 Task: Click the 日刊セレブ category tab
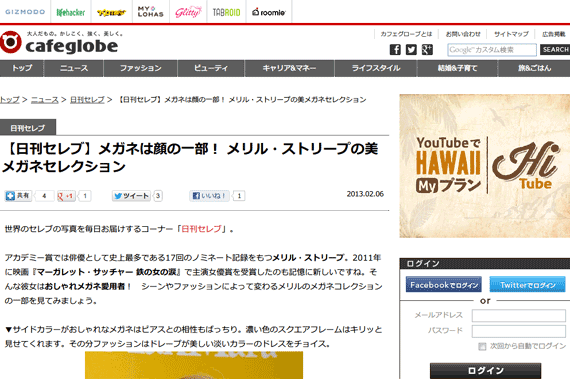(x=28, y=128)
